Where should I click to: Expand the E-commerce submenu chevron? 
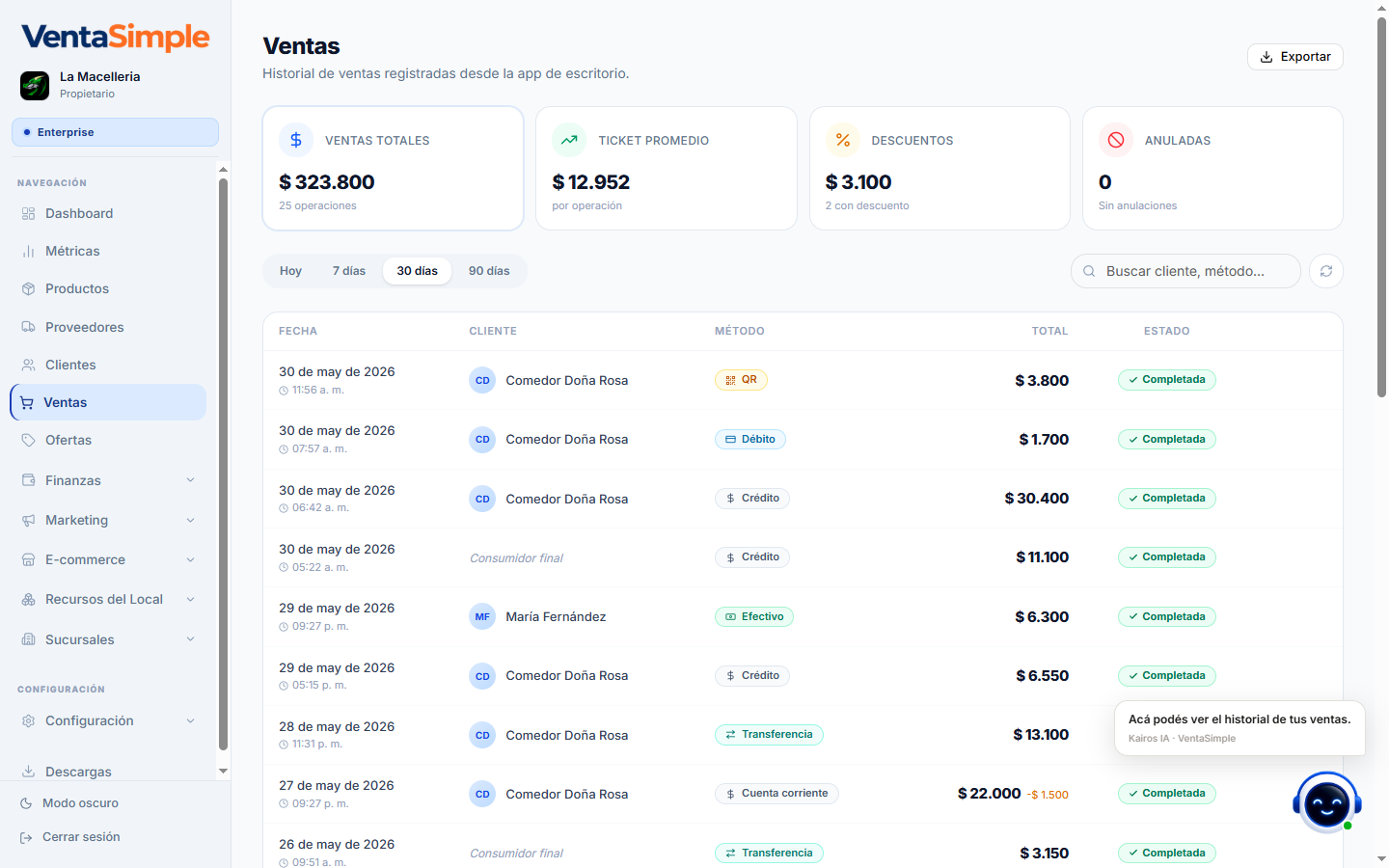click(x=190, y=559)
